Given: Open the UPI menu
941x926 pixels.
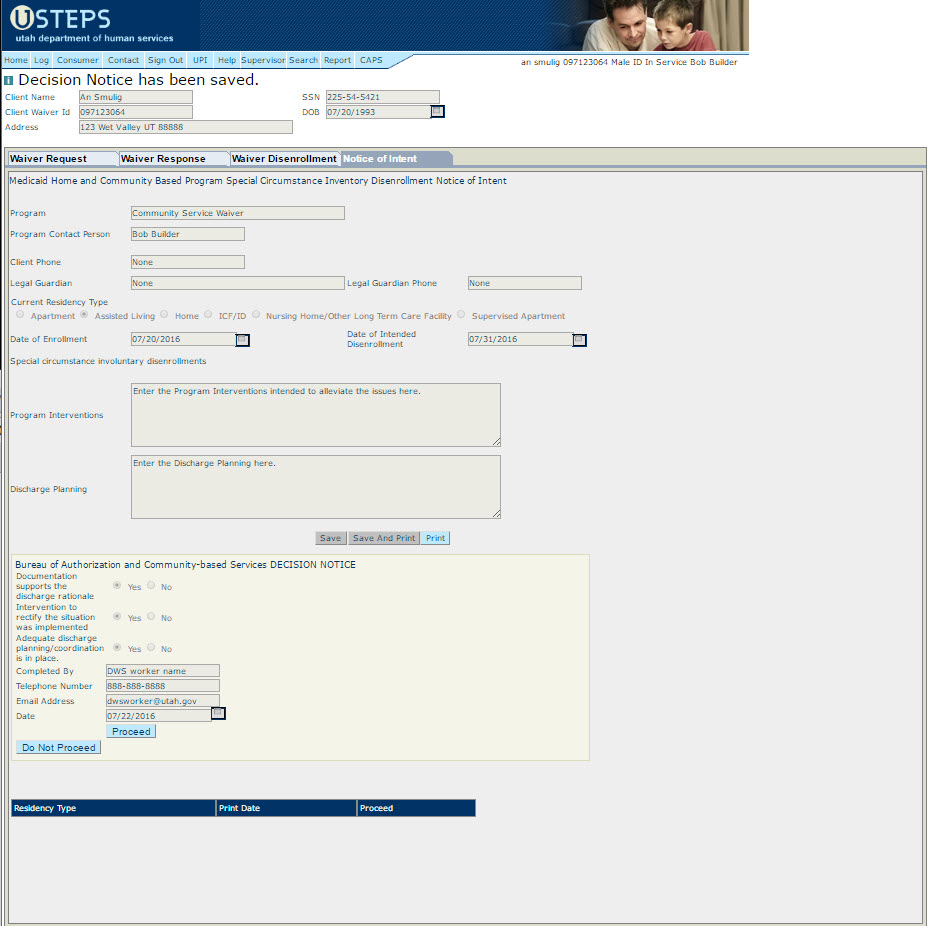Looking at the screenshot, I should tap(200, 60).
